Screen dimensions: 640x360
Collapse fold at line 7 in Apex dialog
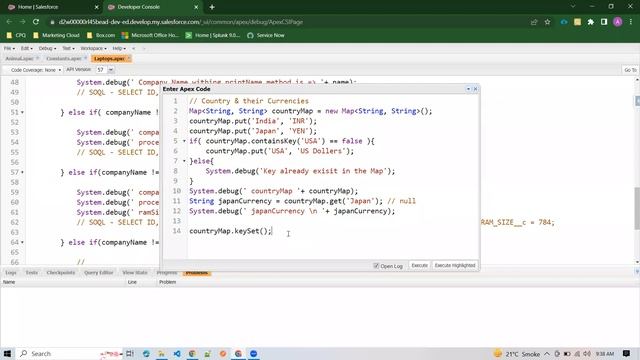pyautogui.click(x=184, y=161)
